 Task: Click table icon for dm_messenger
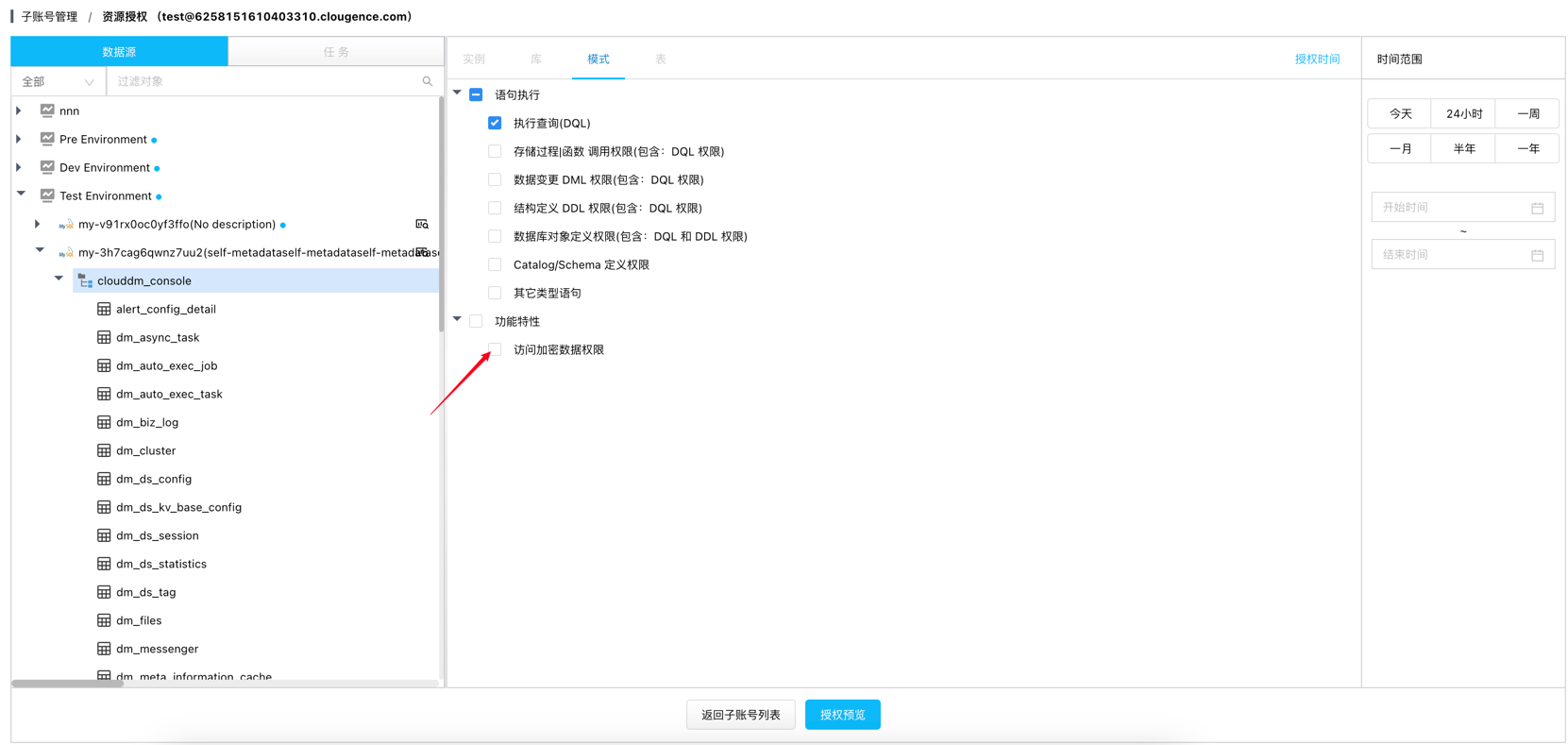(x=104, y=649)
